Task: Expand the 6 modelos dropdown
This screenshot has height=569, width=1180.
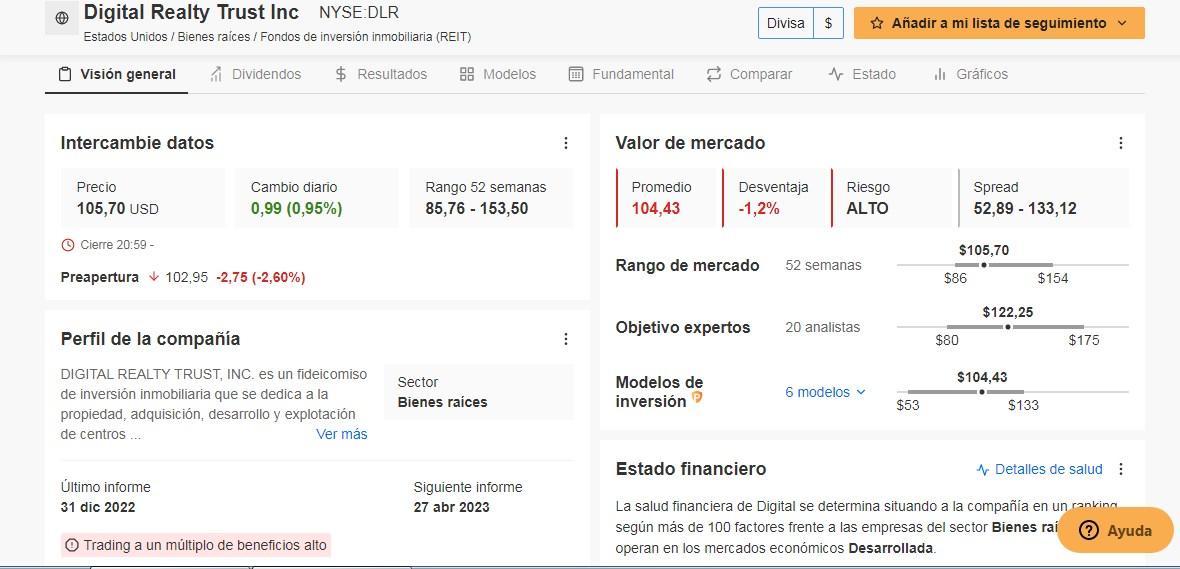Action: click(x=826, y=392)
